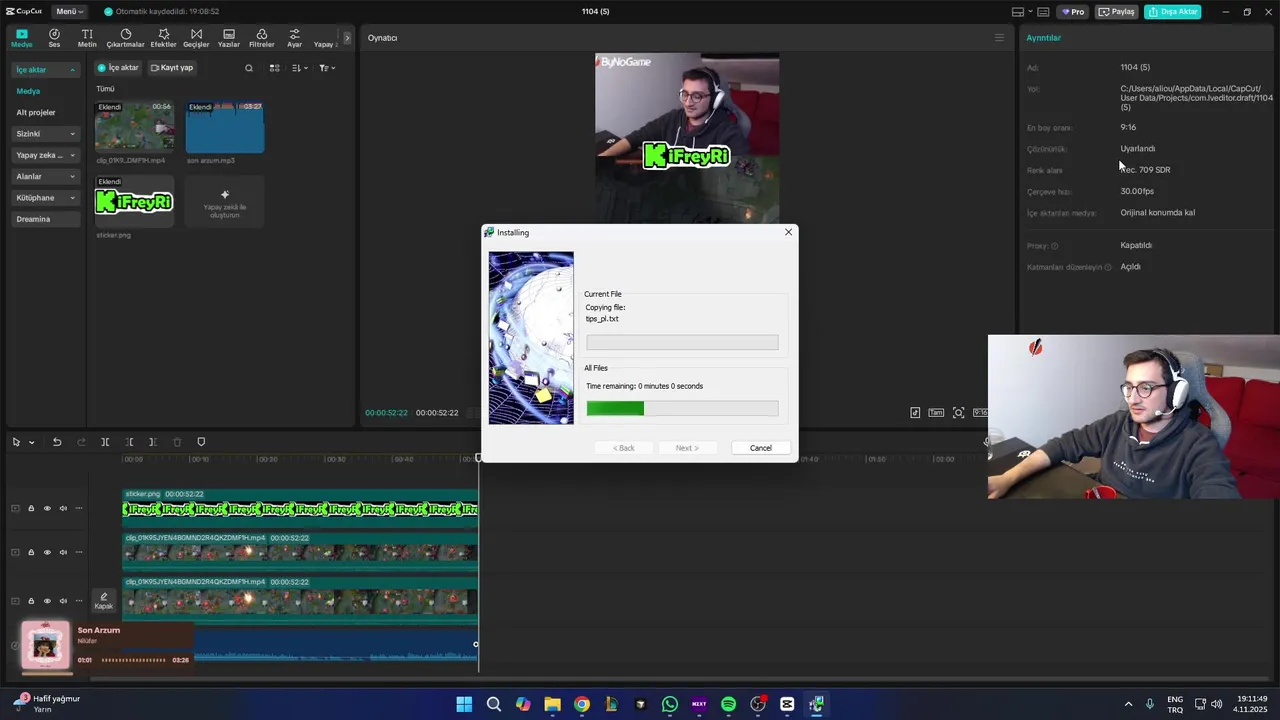Open the Geçişler transitions panel
The width and height of the screenshot is (1280, 720).
[196, 38]
